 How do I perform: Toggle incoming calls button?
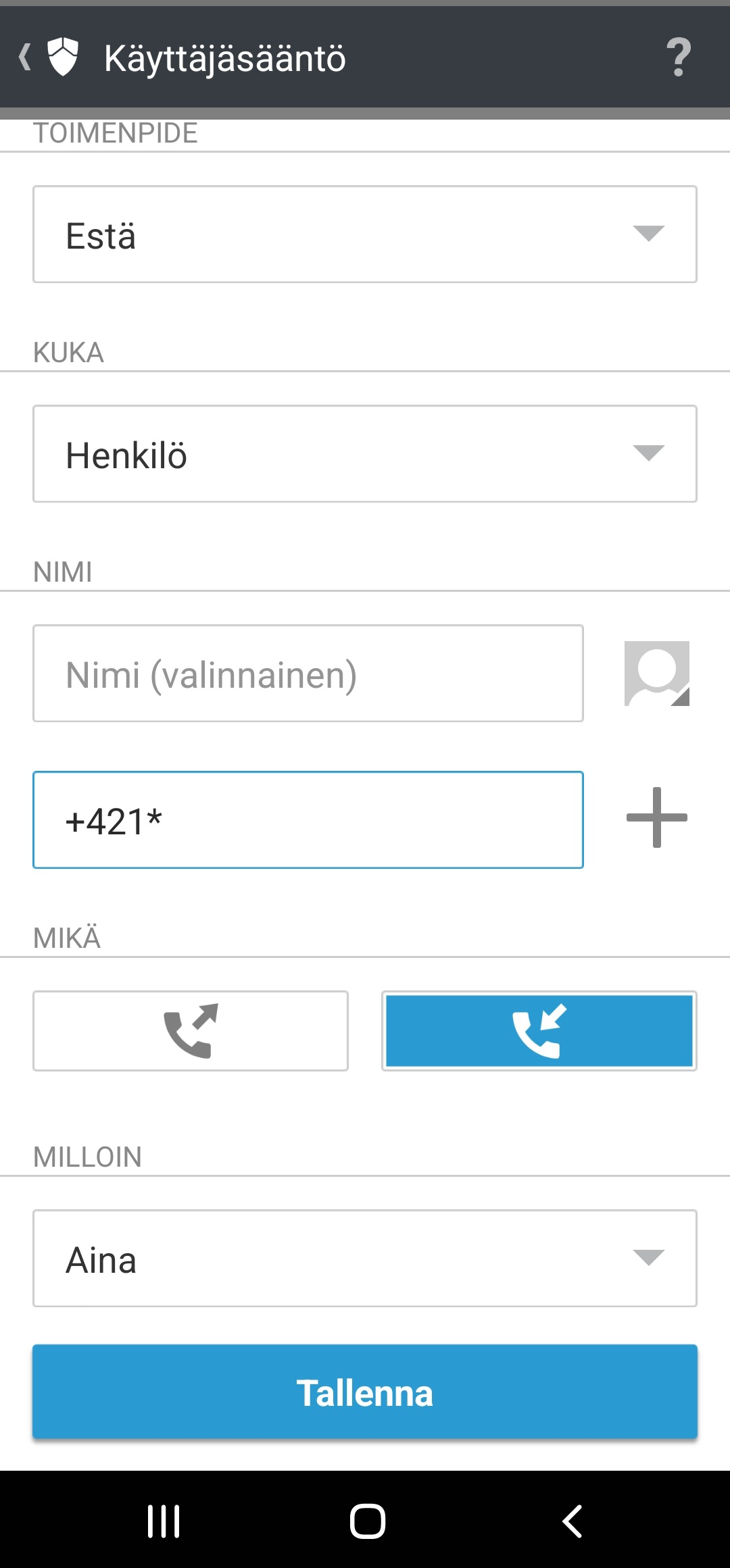tap(539, 1031)
